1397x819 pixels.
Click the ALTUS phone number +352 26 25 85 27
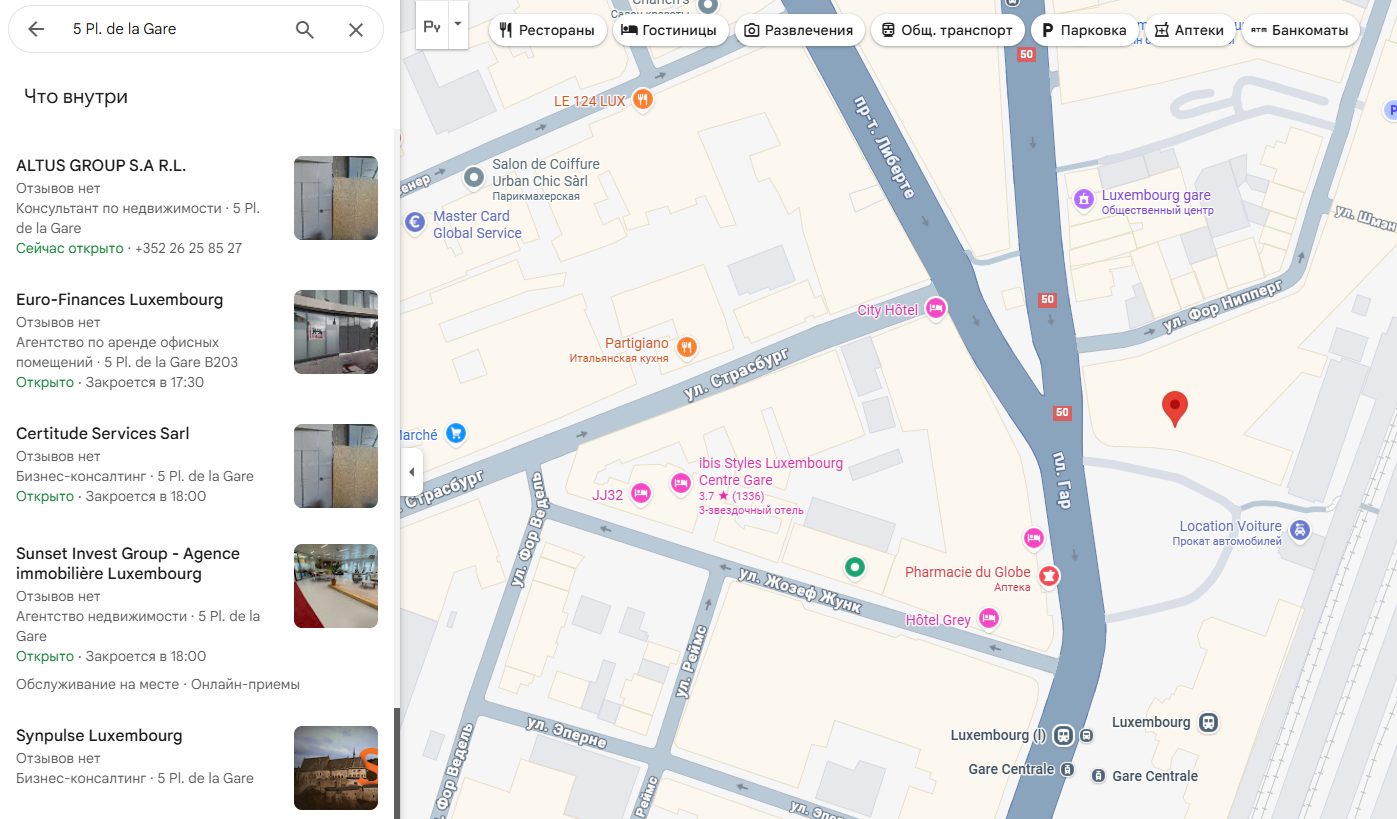[x=188, y=248]
